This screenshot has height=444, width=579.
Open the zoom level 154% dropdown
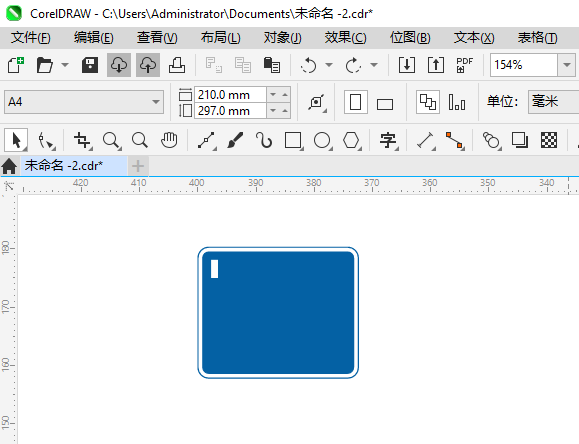pyautogui.click(x=566, y=65)
